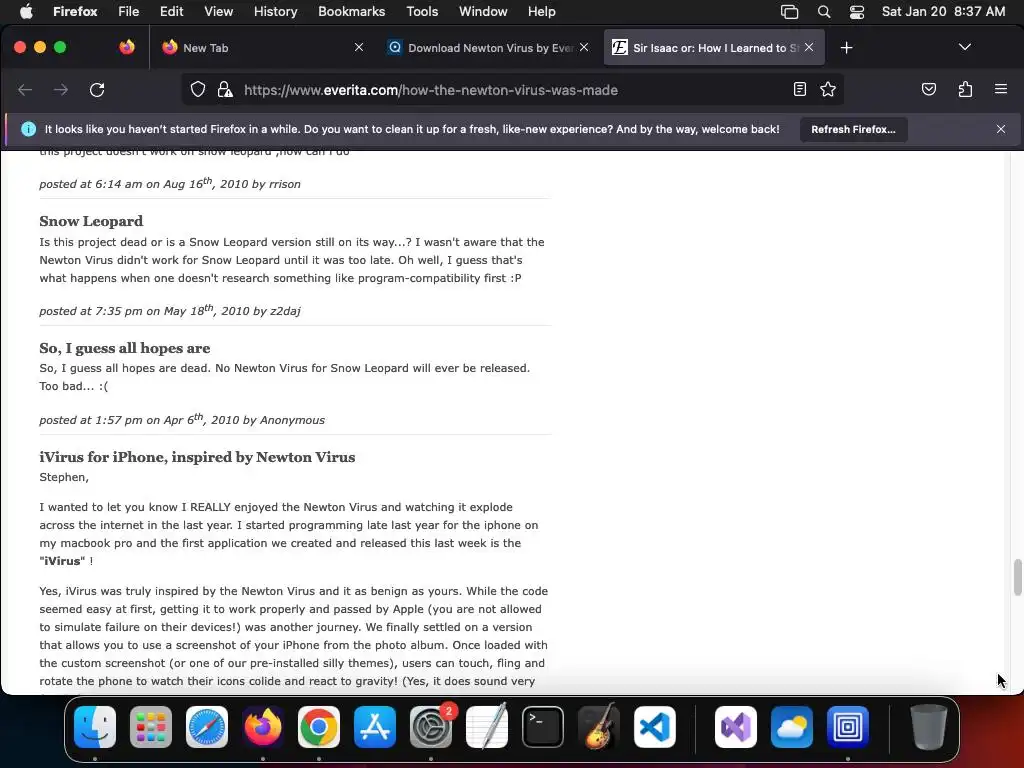Open the Firefox application menu
The height and width of the screenshot is (768, 1024).
pos(75,11)
